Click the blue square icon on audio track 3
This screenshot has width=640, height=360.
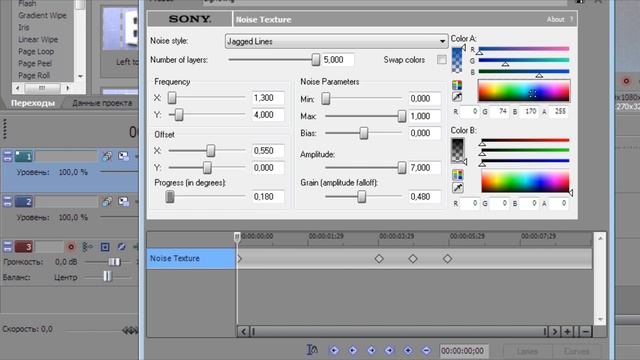105,247
